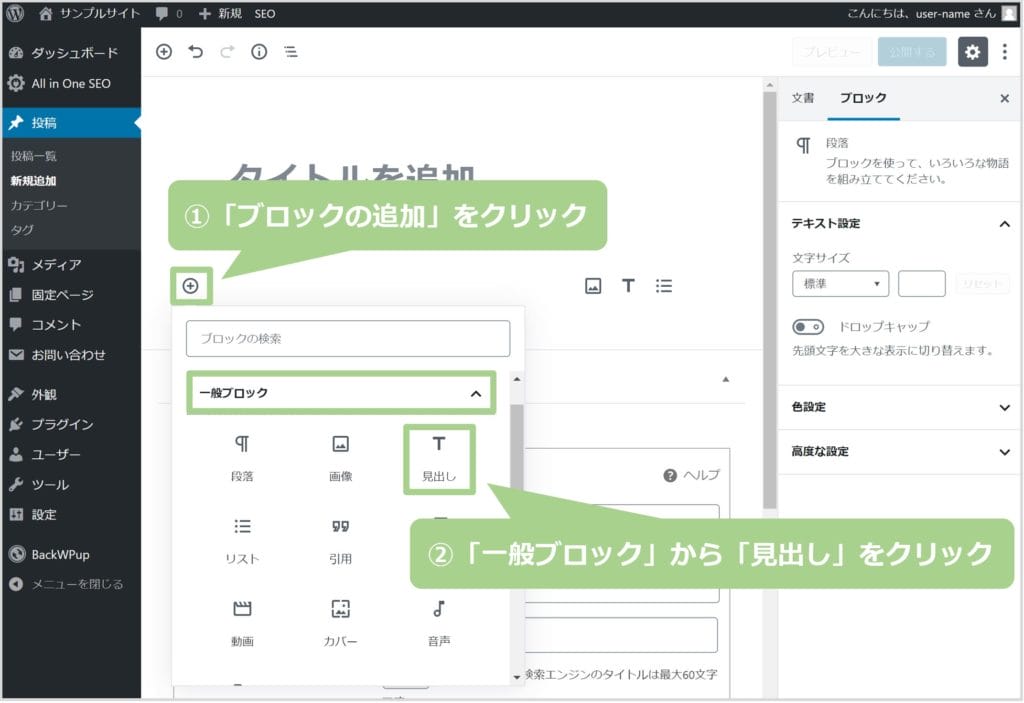Open メディア in the sidebar menu
This screenshot has width=1024, height=703.
pyautogui.click(x=56, y=265)
